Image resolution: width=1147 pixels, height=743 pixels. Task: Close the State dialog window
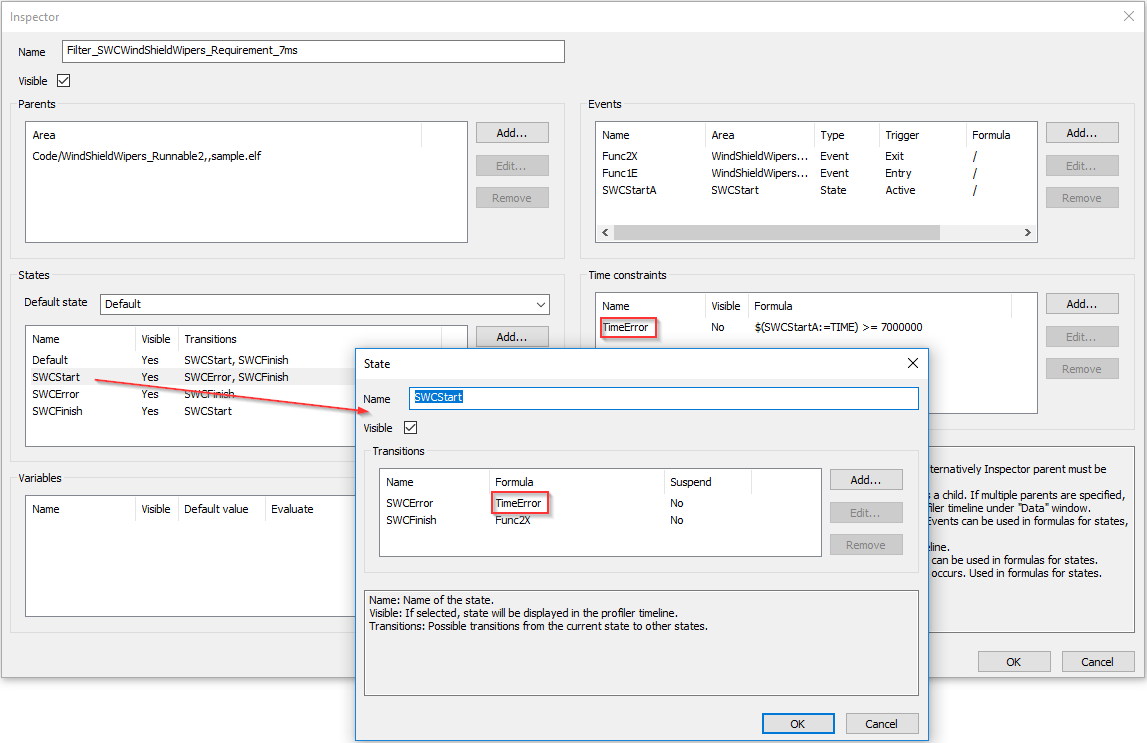912,364
